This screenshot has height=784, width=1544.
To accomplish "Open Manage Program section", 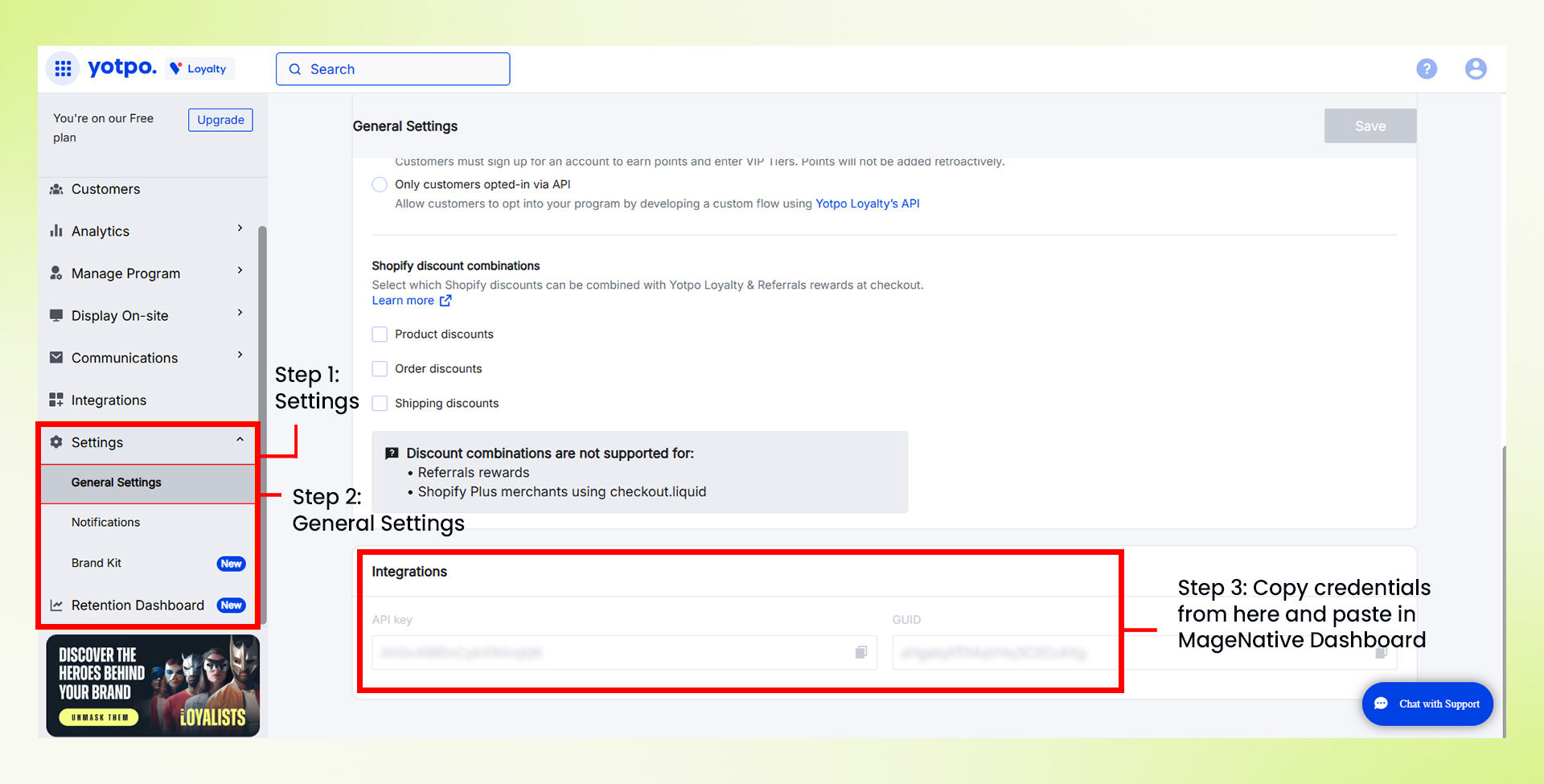I will click(125, 273).
